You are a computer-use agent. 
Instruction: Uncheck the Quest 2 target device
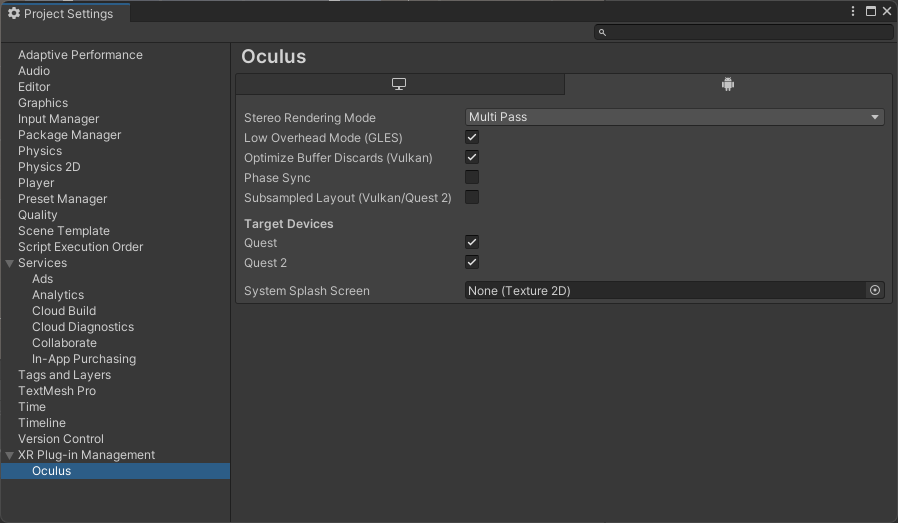coord(472,262)
